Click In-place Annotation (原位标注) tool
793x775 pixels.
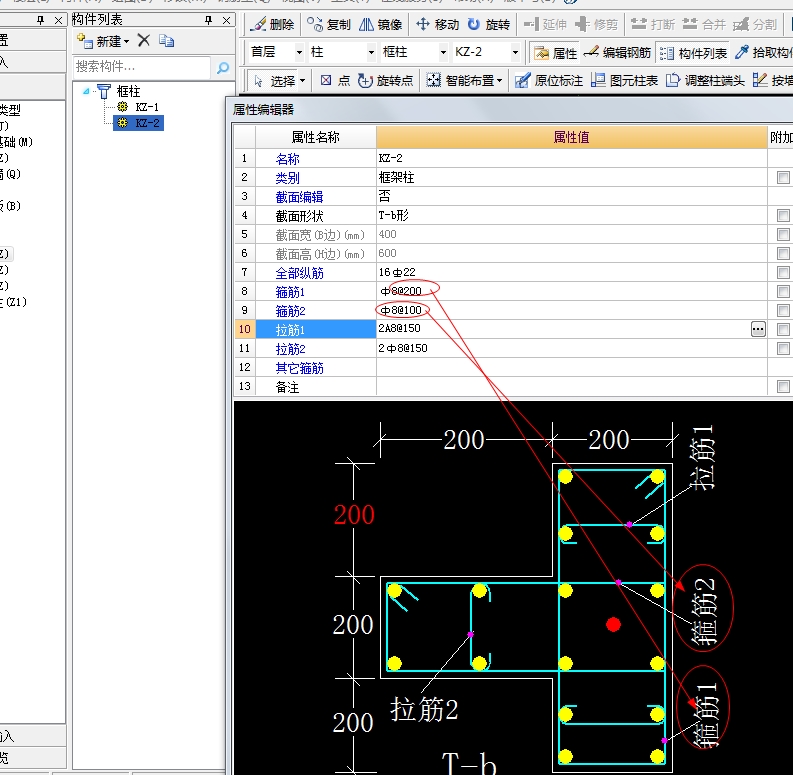click(549, 80)
